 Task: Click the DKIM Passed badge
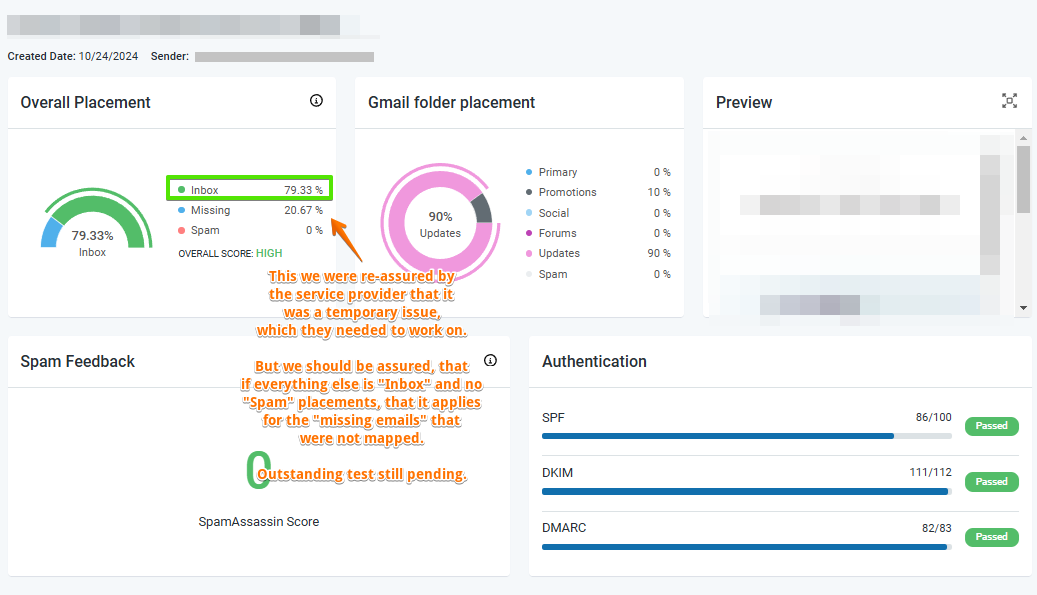click(991, 481)
